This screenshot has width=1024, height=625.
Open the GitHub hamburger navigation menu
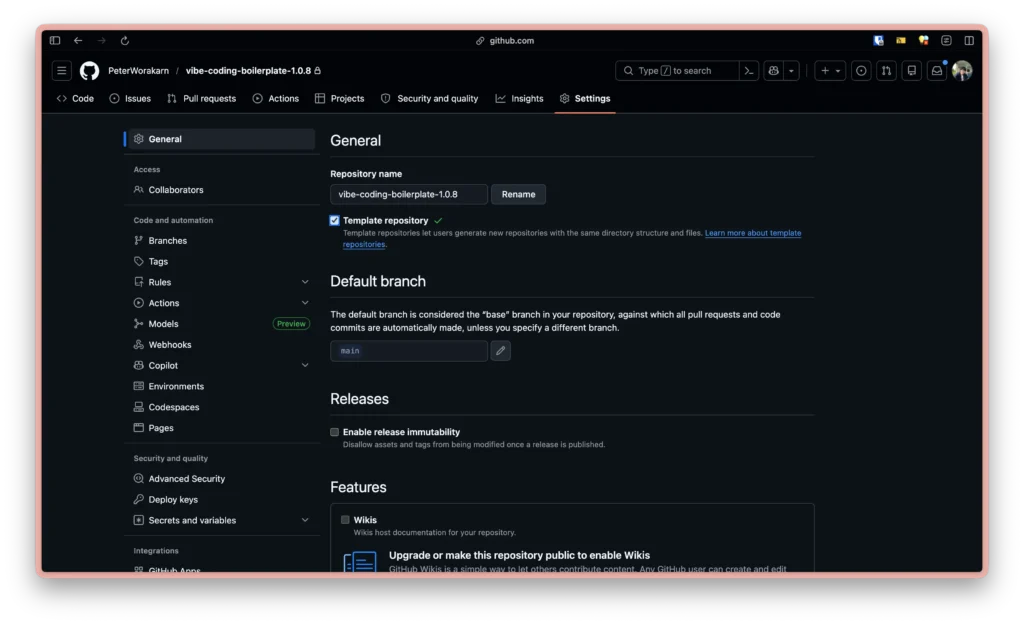click(61, 71)
